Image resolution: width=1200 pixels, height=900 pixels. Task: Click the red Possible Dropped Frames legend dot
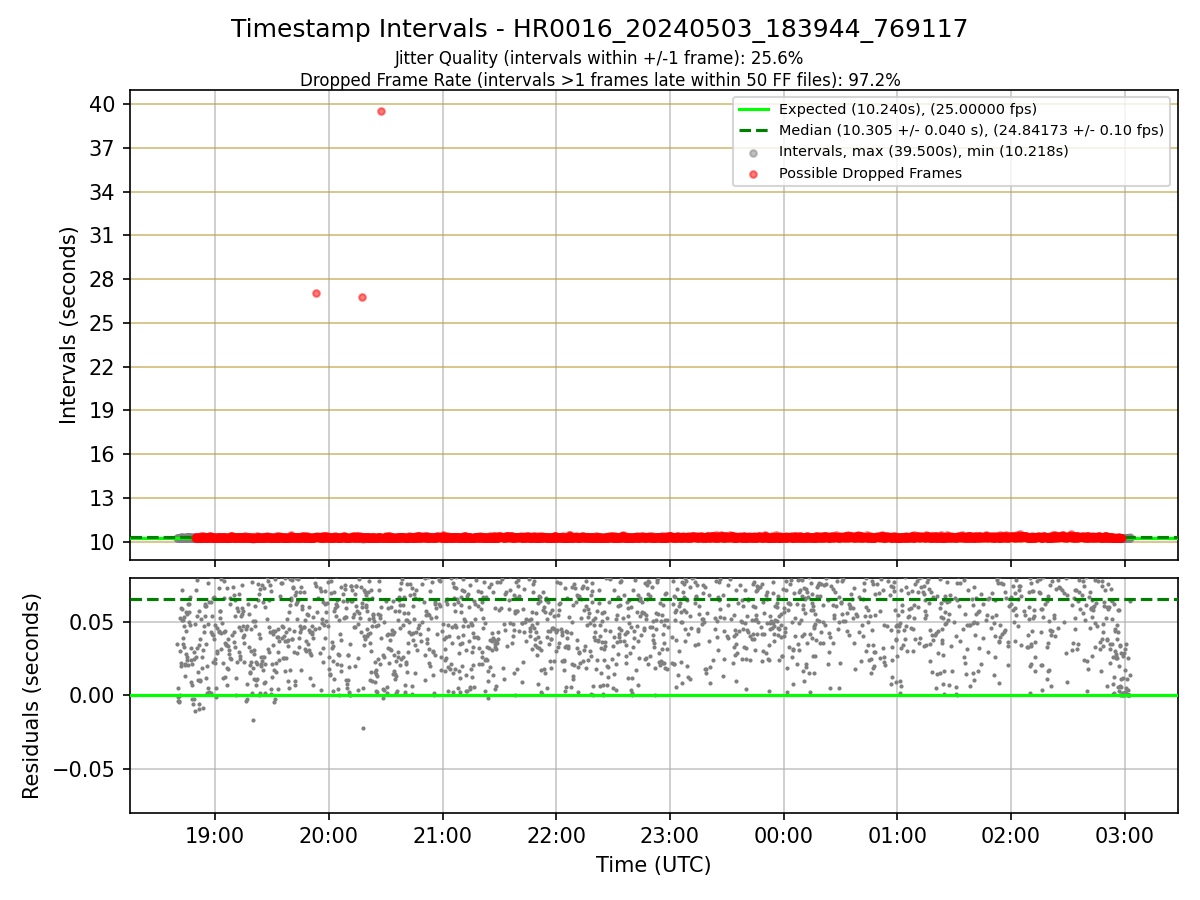(754, 174)
